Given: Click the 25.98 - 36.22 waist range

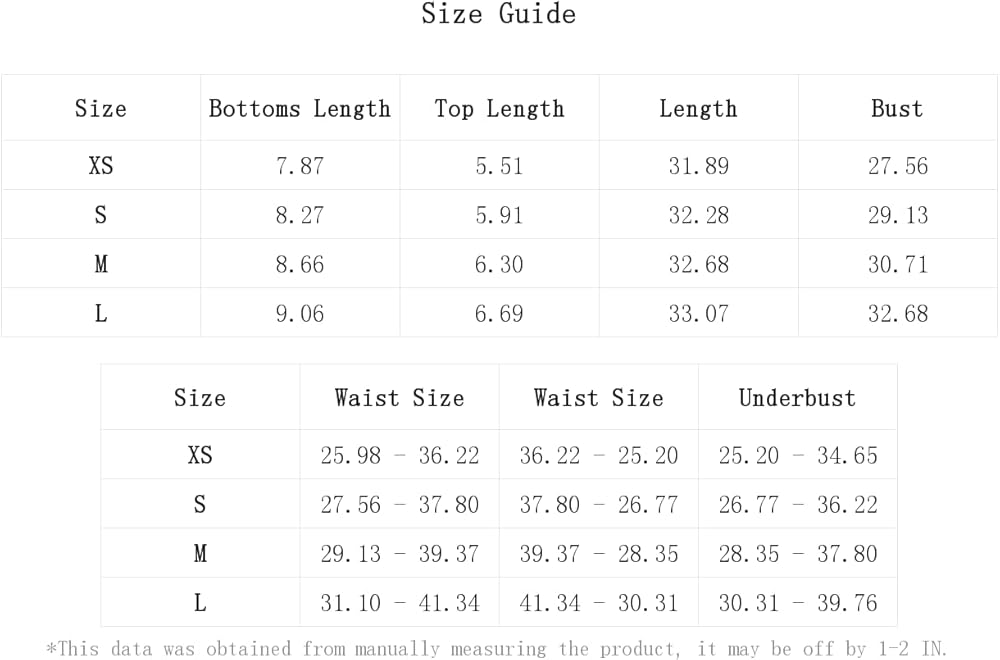Looking at the screenshot, I should coord(400,456).
